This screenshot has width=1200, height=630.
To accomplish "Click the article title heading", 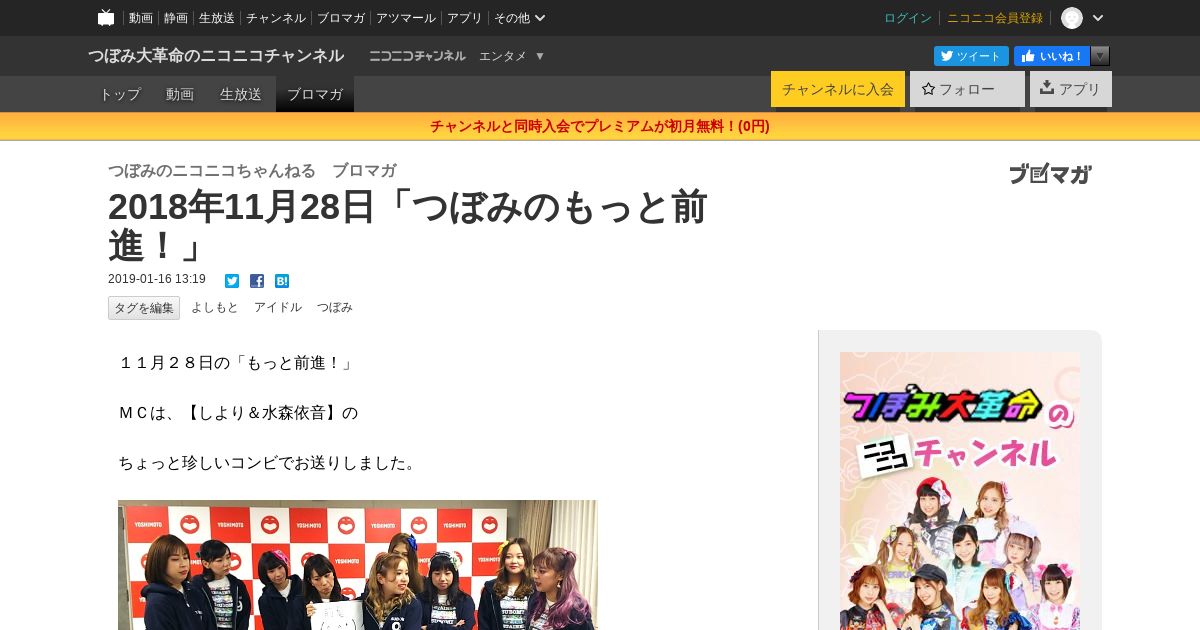I will pos(408,227).
